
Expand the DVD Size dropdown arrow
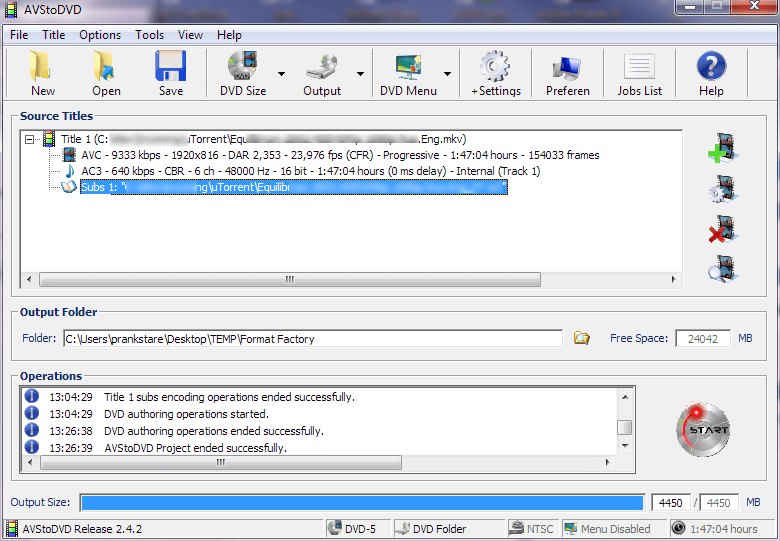281,74
